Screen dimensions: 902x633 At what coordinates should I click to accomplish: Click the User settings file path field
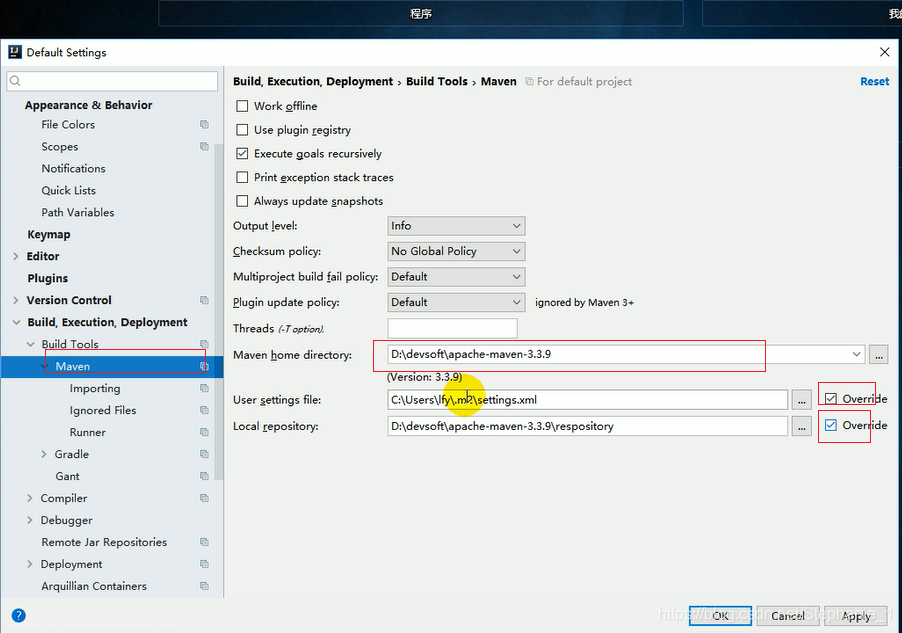587,400
